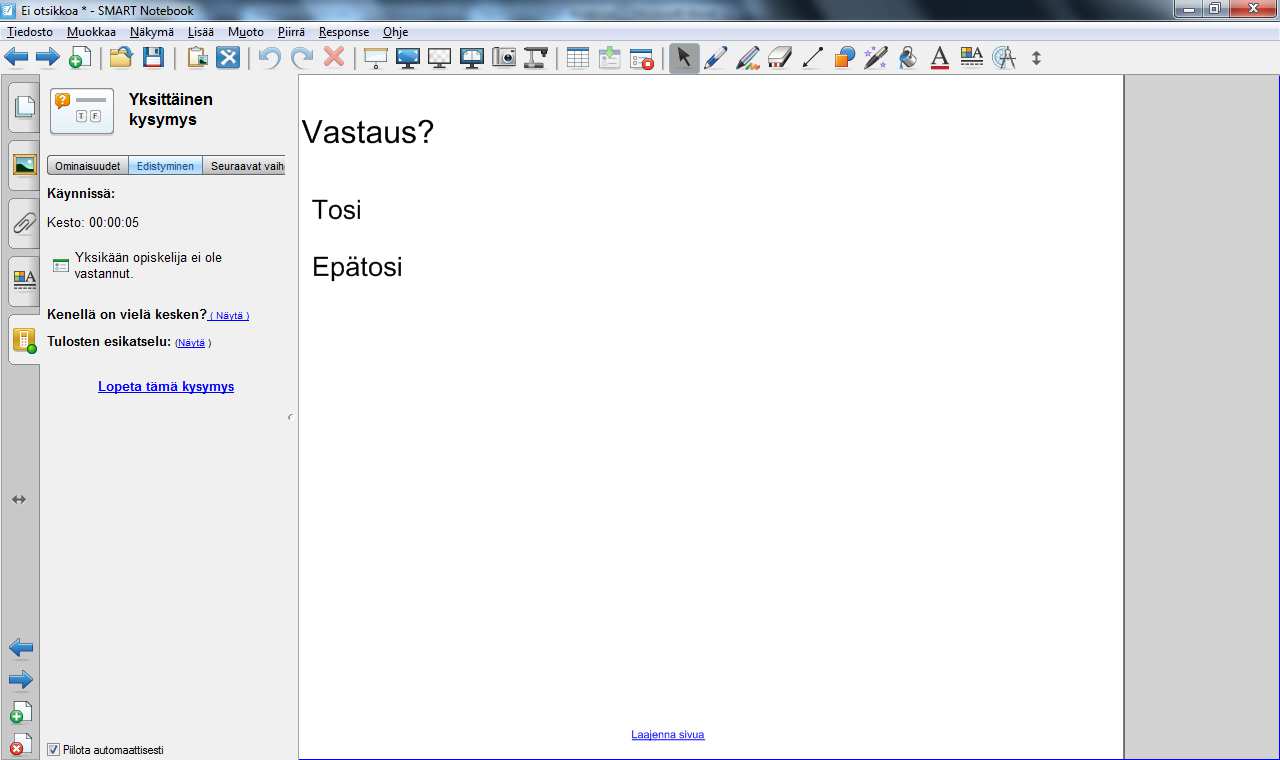The height and width of the screenshot is (760, 1280).
Task: Select the Pens tool
Action: (715, 58)
